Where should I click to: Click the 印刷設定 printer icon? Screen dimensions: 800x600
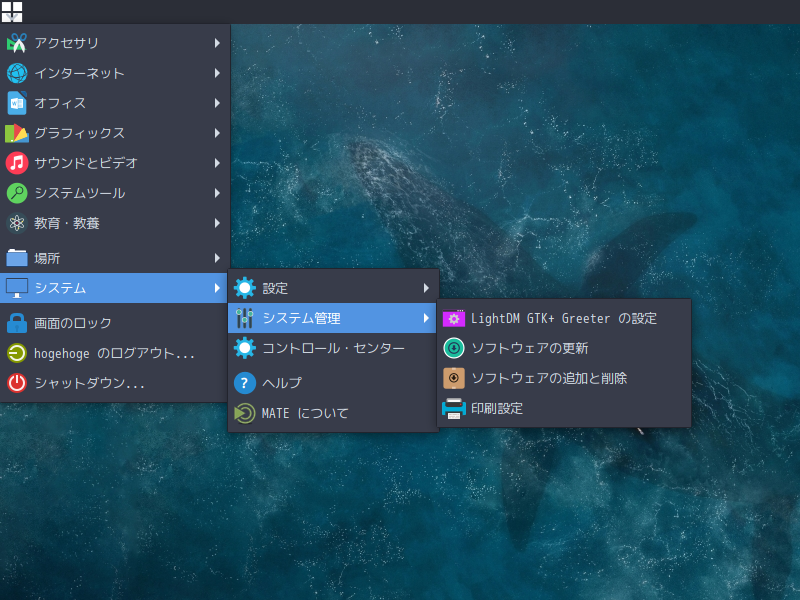click(x=454, y=408)
